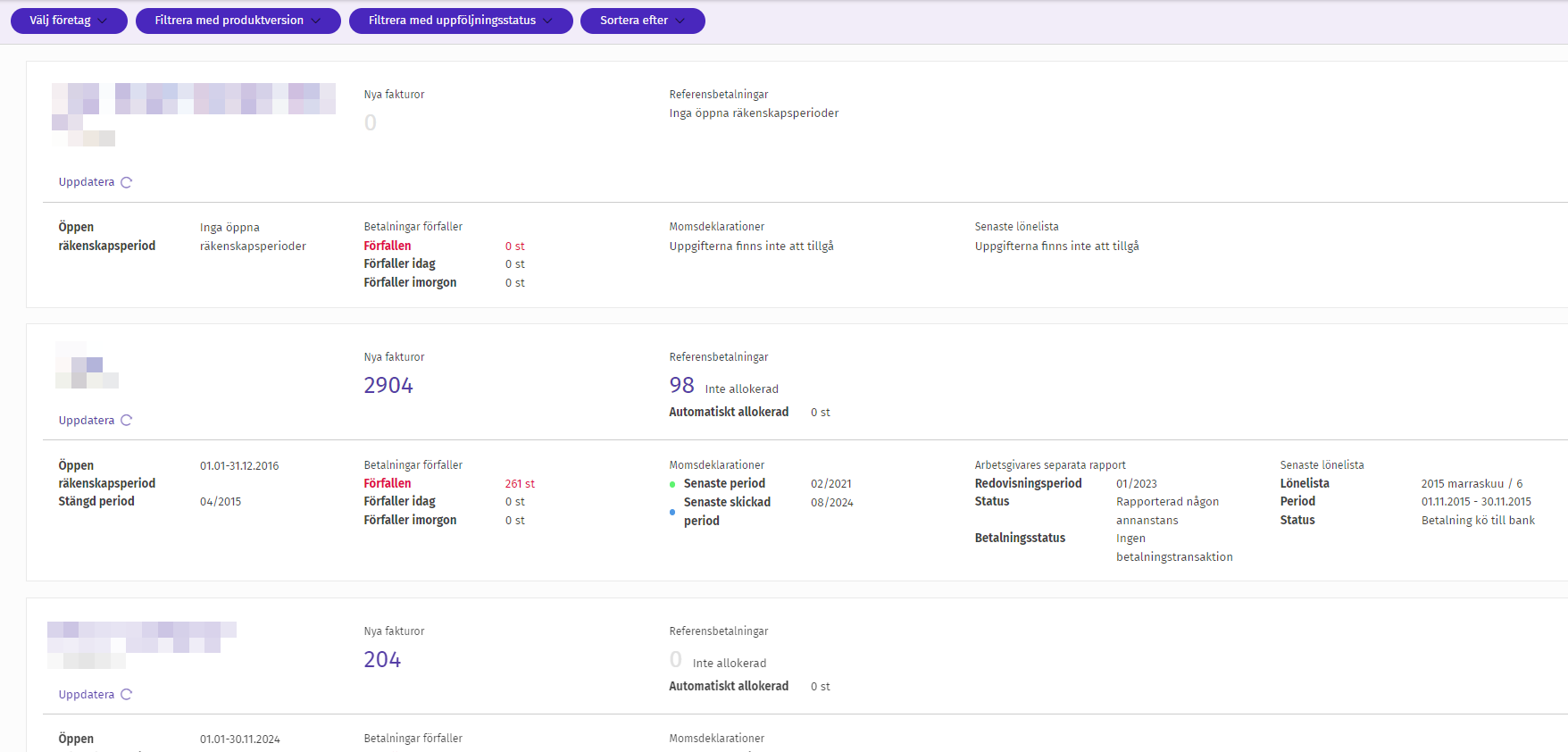This screenshot has height=752, width=1568.
Task: Expand Filtrera med produktversion filter
Action: [x=238, y=21]
